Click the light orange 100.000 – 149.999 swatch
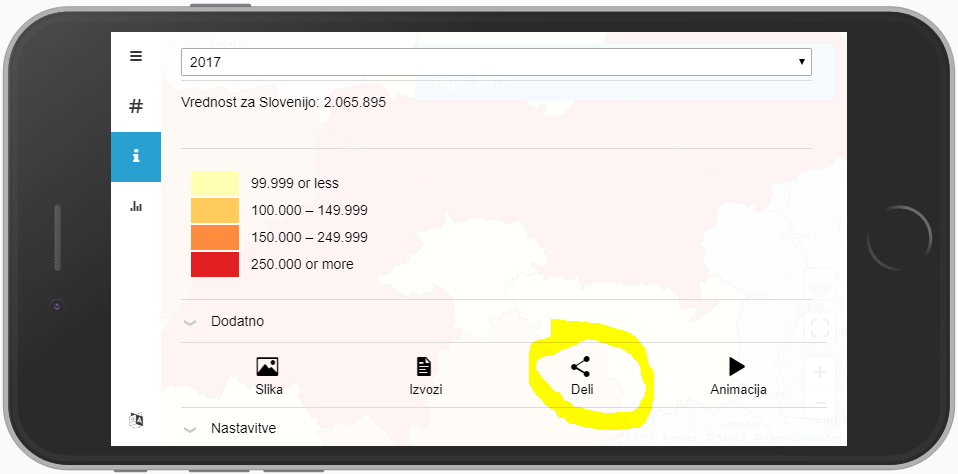Screen dimensions: 958x474 [214, 210]
